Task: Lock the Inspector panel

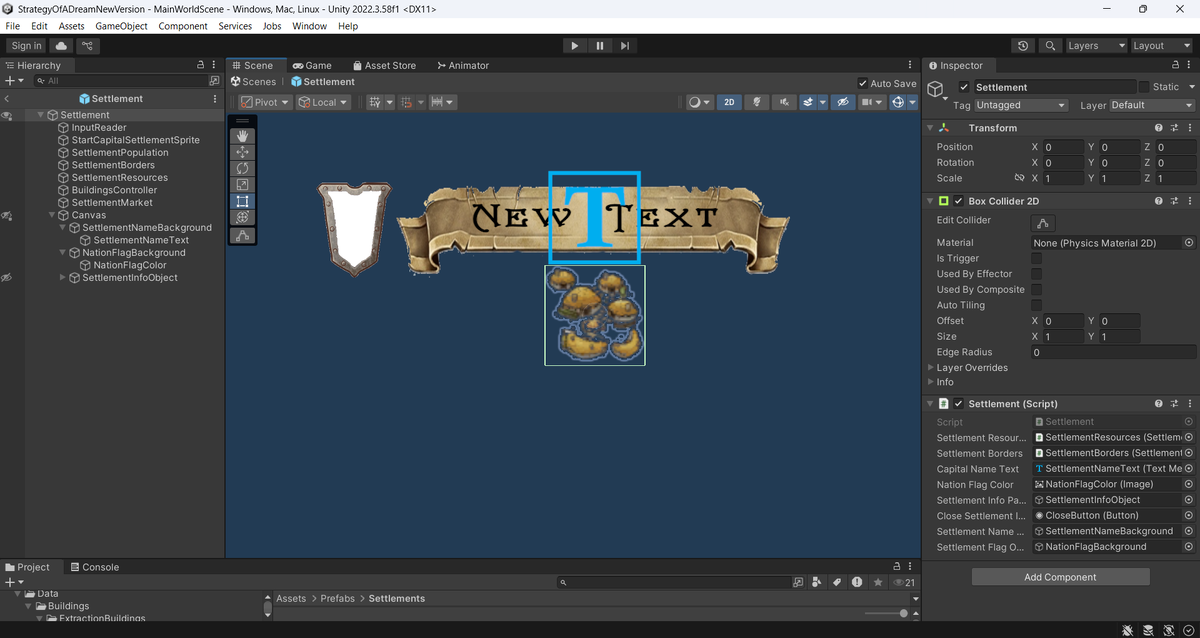Action: coord(1174,65)
